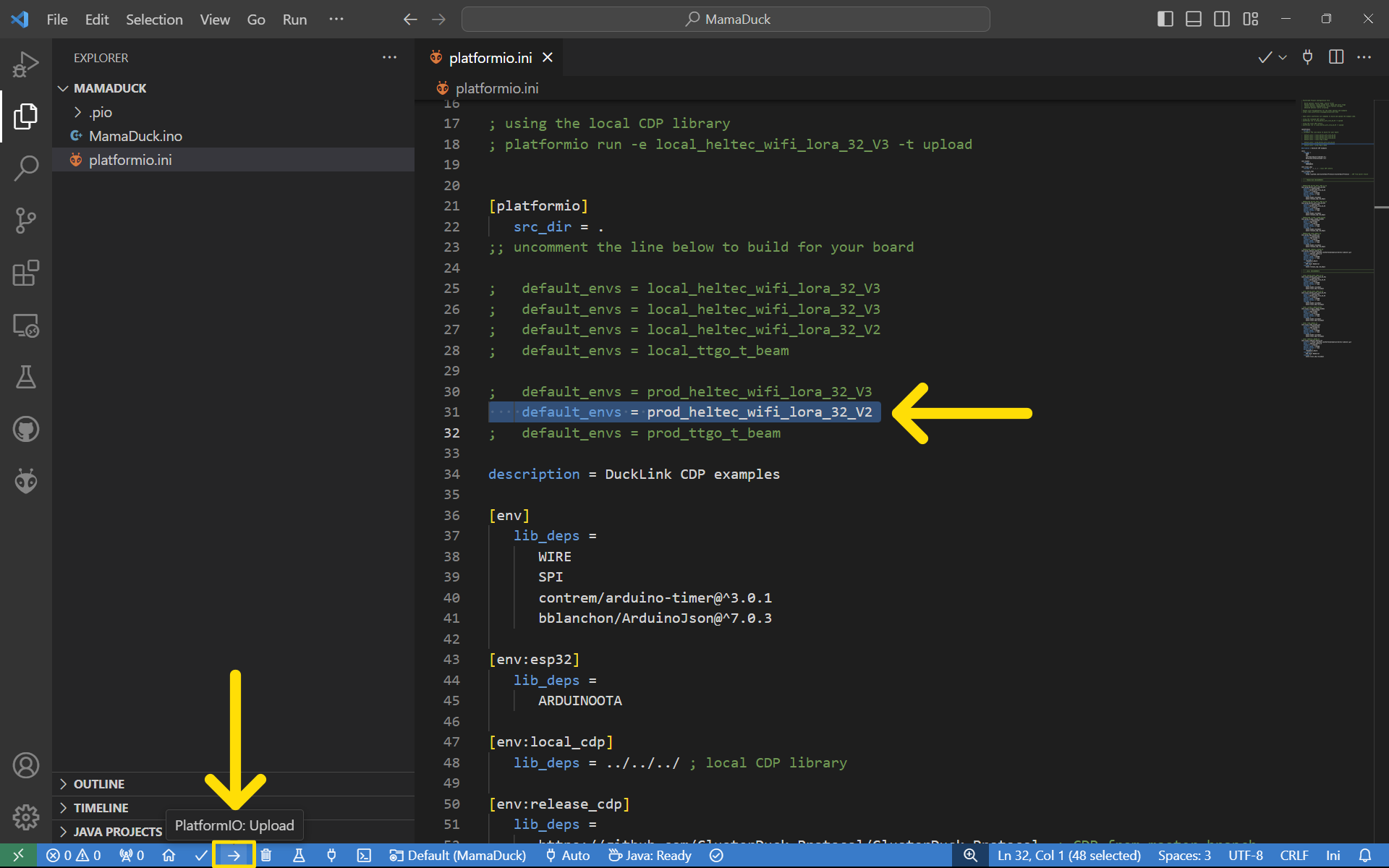Click PlatformIO Test flask icon in status bar
This screenshot has height=868, width=1389.
pos(299,856)
